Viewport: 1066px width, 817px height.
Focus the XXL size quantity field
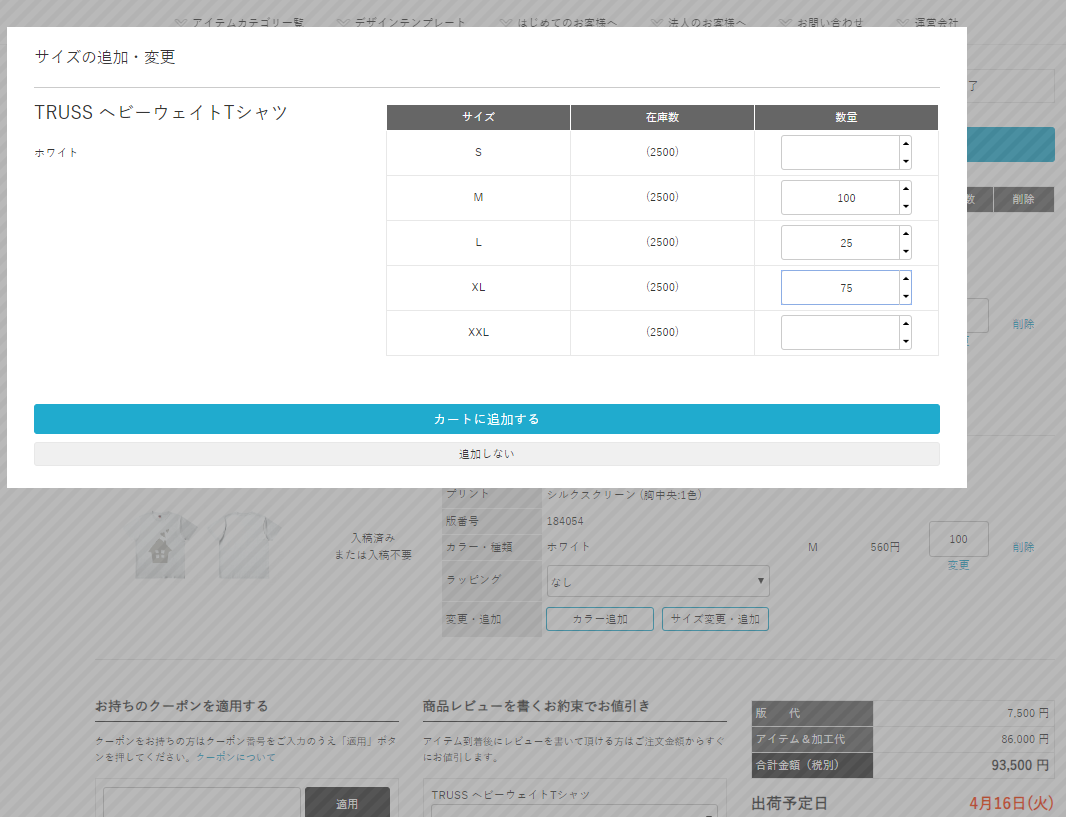(840, 332)
